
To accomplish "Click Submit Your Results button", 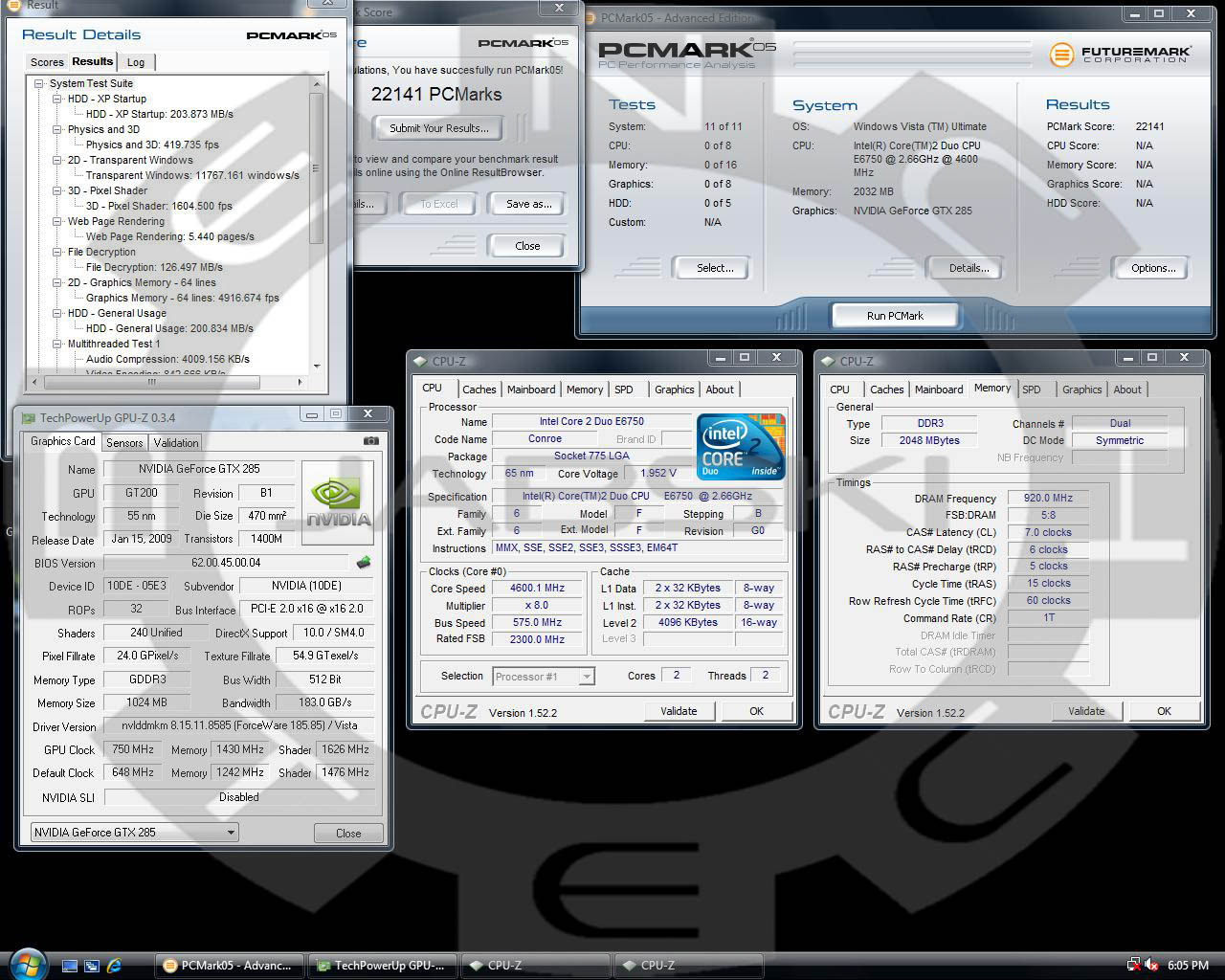I will (439, 128).
